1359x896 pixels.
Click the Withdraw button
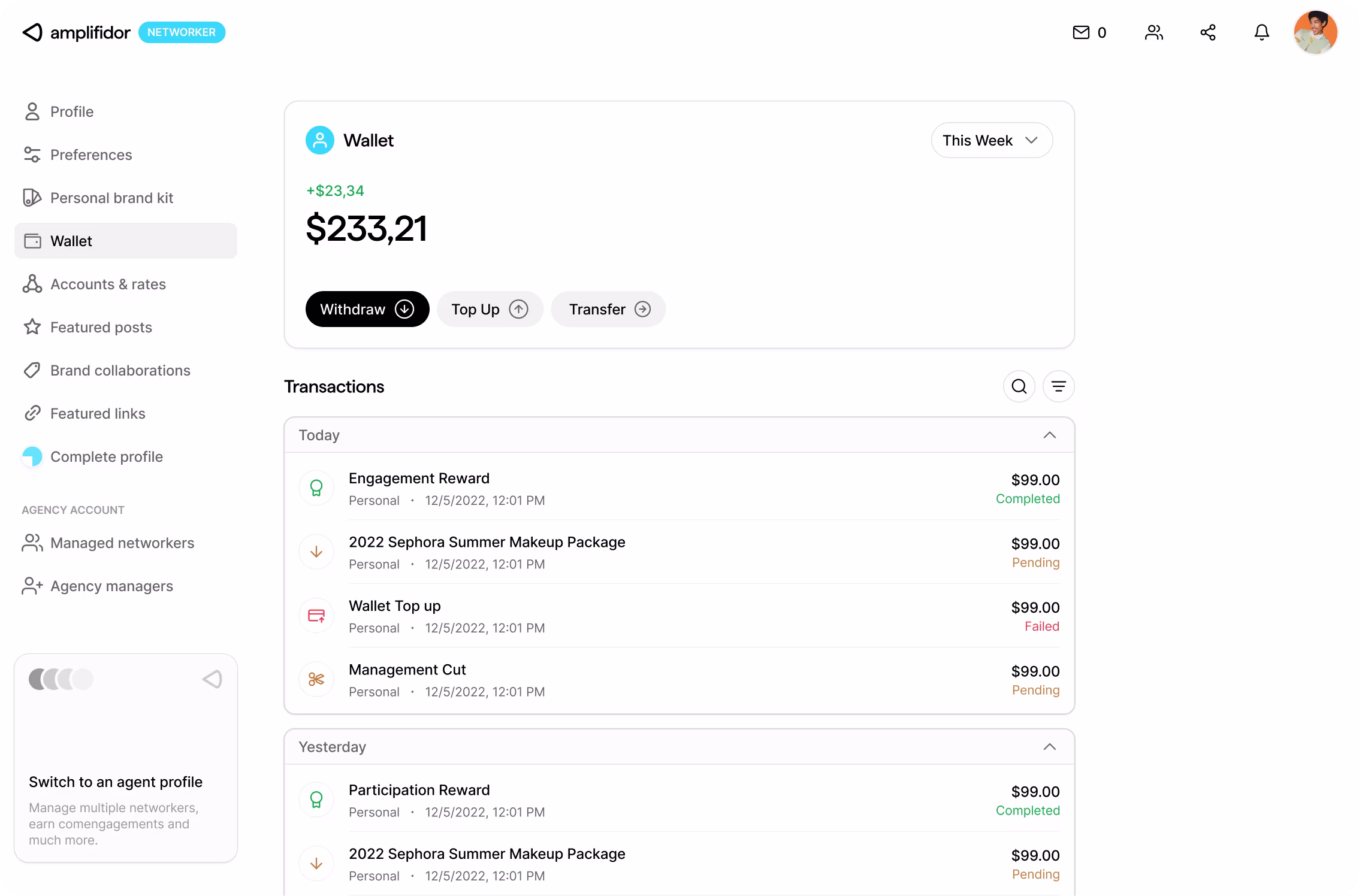[x=367, y=309]
